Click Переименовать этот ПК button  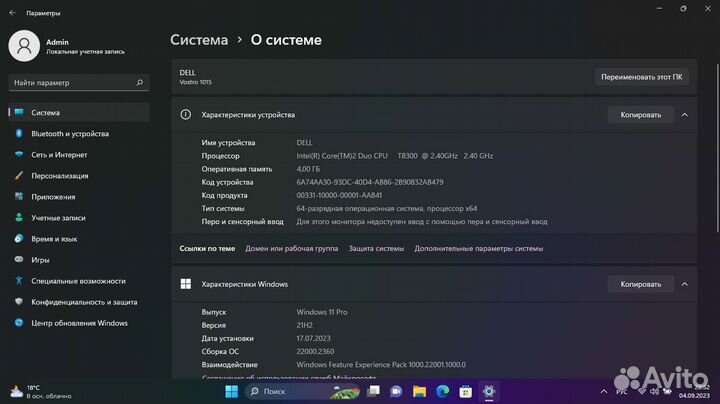point(641,77)
